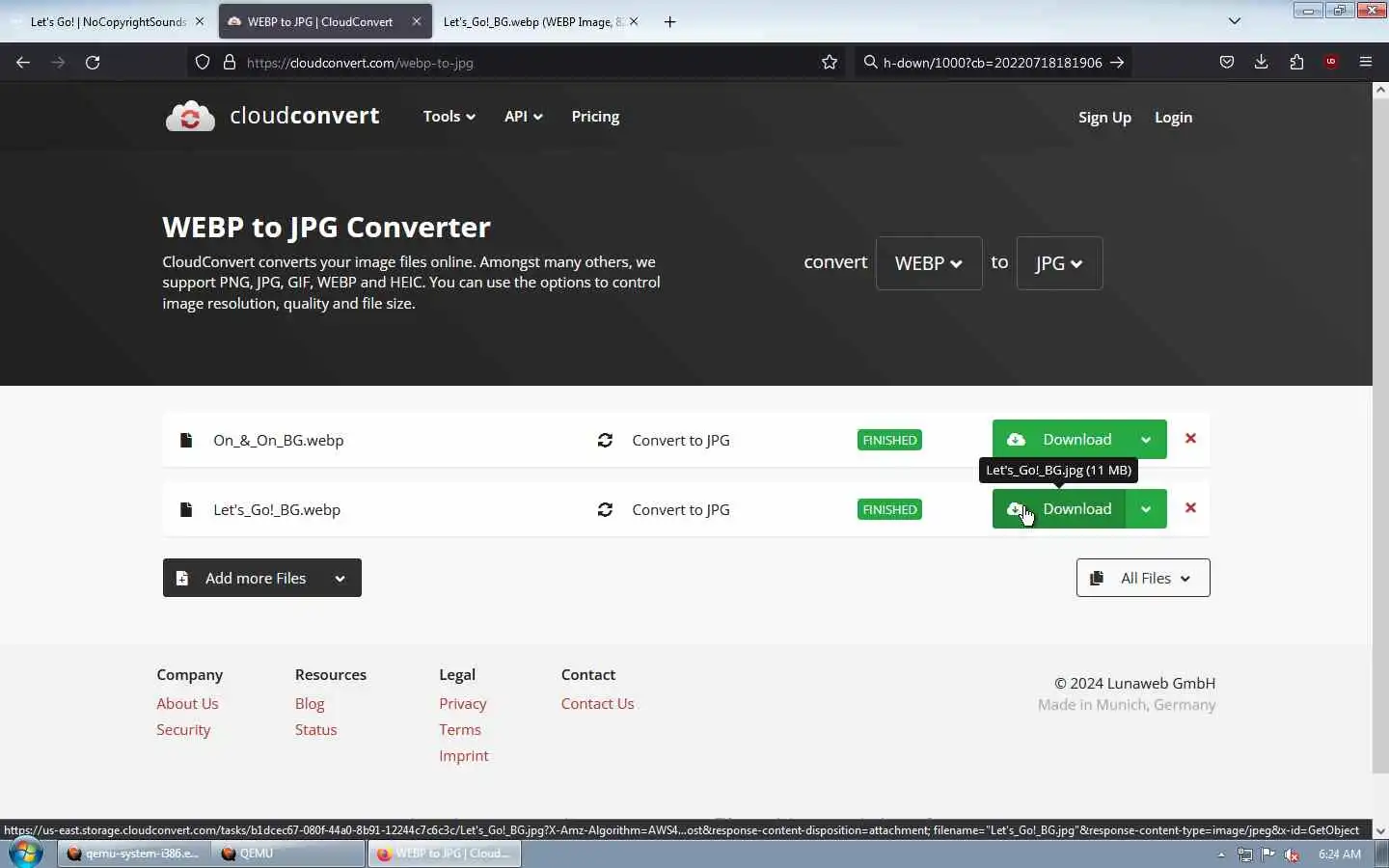This screenshot has height=868, width=1389.
Task: Open the Firefox hamburger menu
Action: click(1366, 63)
